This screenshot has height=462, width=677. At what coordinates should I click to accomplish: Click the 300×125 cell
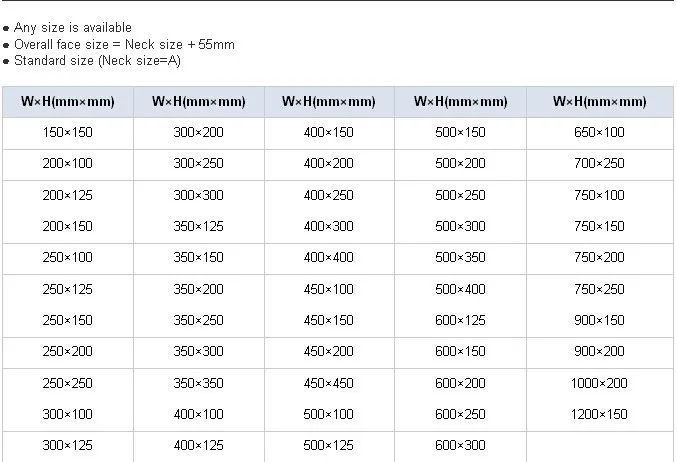pos(67,445)
